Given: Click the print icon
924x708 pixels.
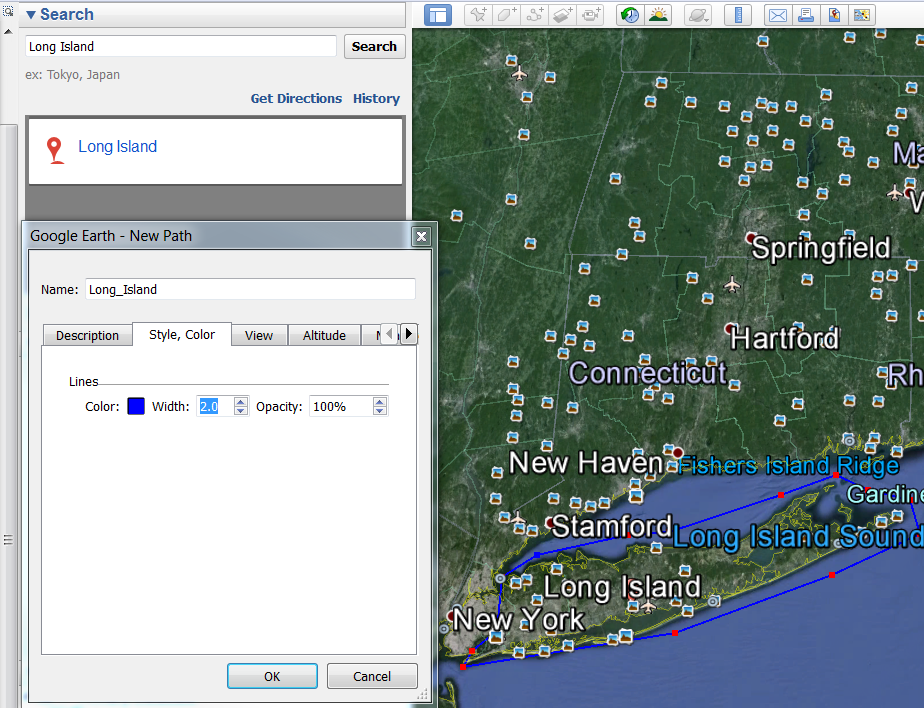Looking at the screenshot, I should [805, 15].
